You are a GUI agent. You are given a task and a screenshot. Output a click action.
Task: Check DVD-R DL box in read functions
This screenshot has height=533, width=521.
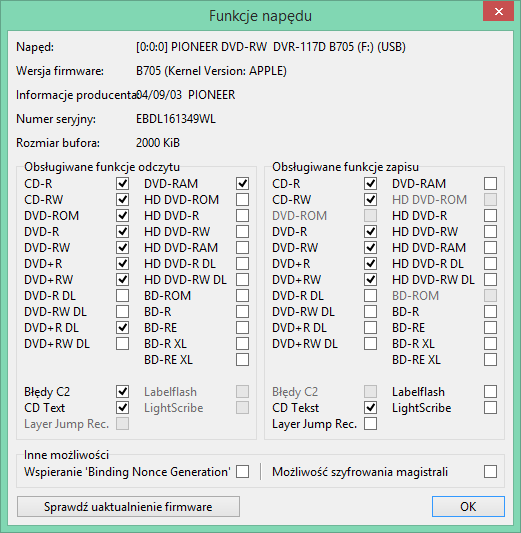pyautogui.click(x=122, y=296)
